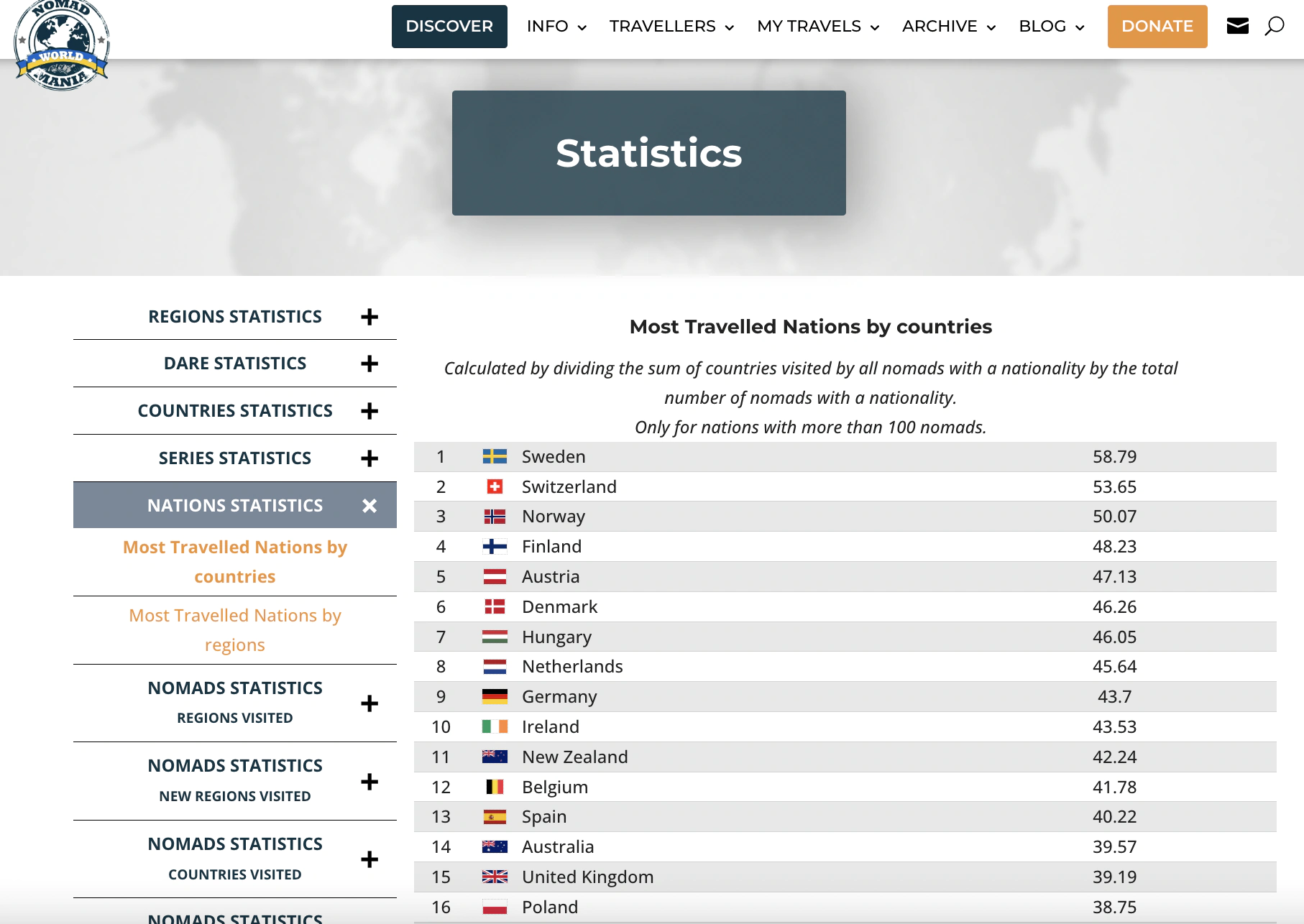
Task: Click the Sweden flag icon
Action: pos(495,457)
